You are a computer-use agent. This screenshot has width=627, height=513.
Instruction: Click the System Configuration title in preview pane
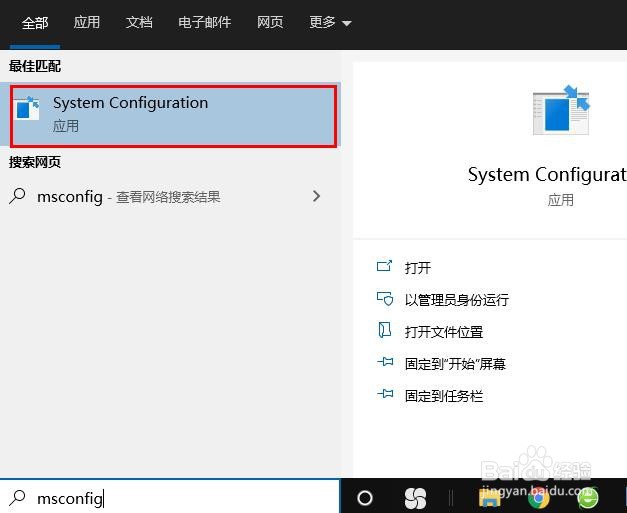547,175
